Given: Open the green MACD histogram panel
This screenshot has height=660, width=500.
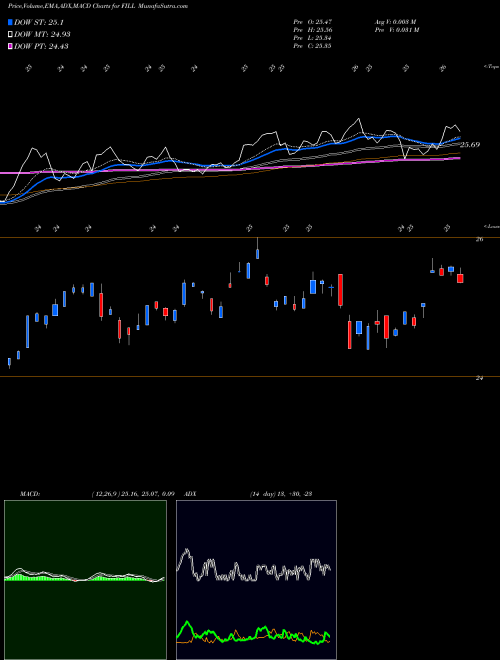Looking at the screenshot, I should click(85, 580).
